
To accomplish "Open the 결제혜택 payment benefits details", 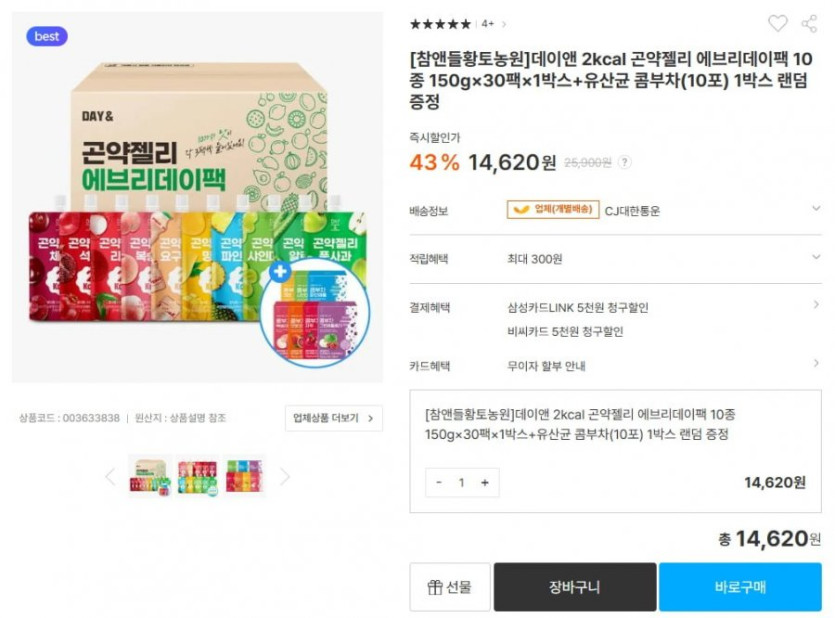I will click(x=815, y=306).
